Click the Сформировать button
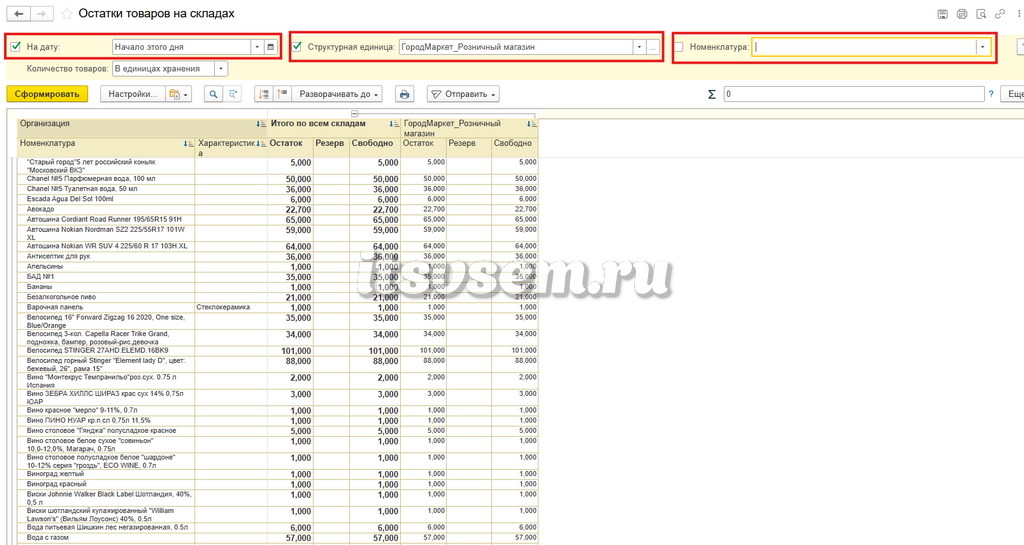Screen dimensions: 1024x545 pos(47,94)
